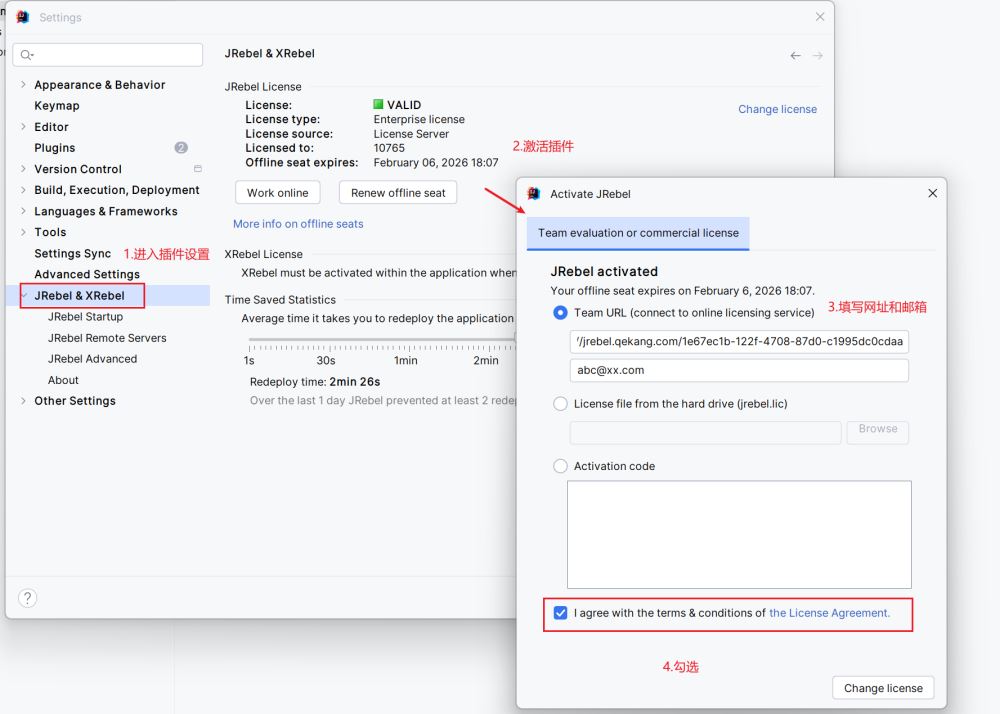Image resolution: width=1000 pixels, height=714 pixels.
Task: Click the VALID license status text
Action: (404, 105)
